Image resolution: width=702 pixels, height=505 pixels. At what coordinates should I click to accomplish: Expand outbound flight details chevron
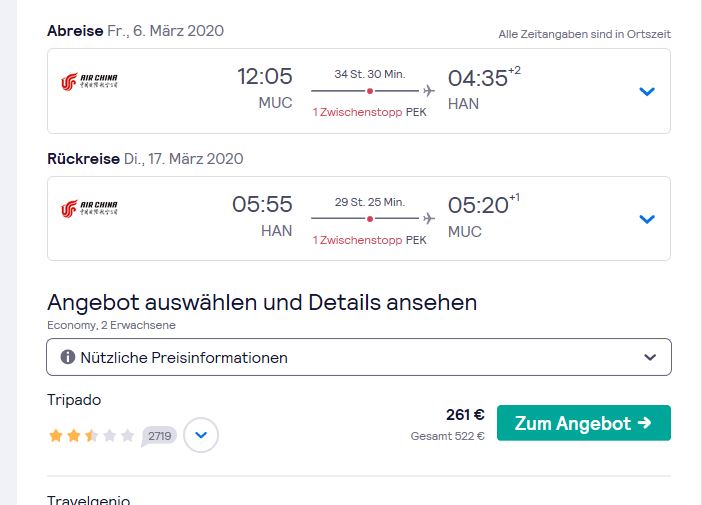click(x=647, y=91)
